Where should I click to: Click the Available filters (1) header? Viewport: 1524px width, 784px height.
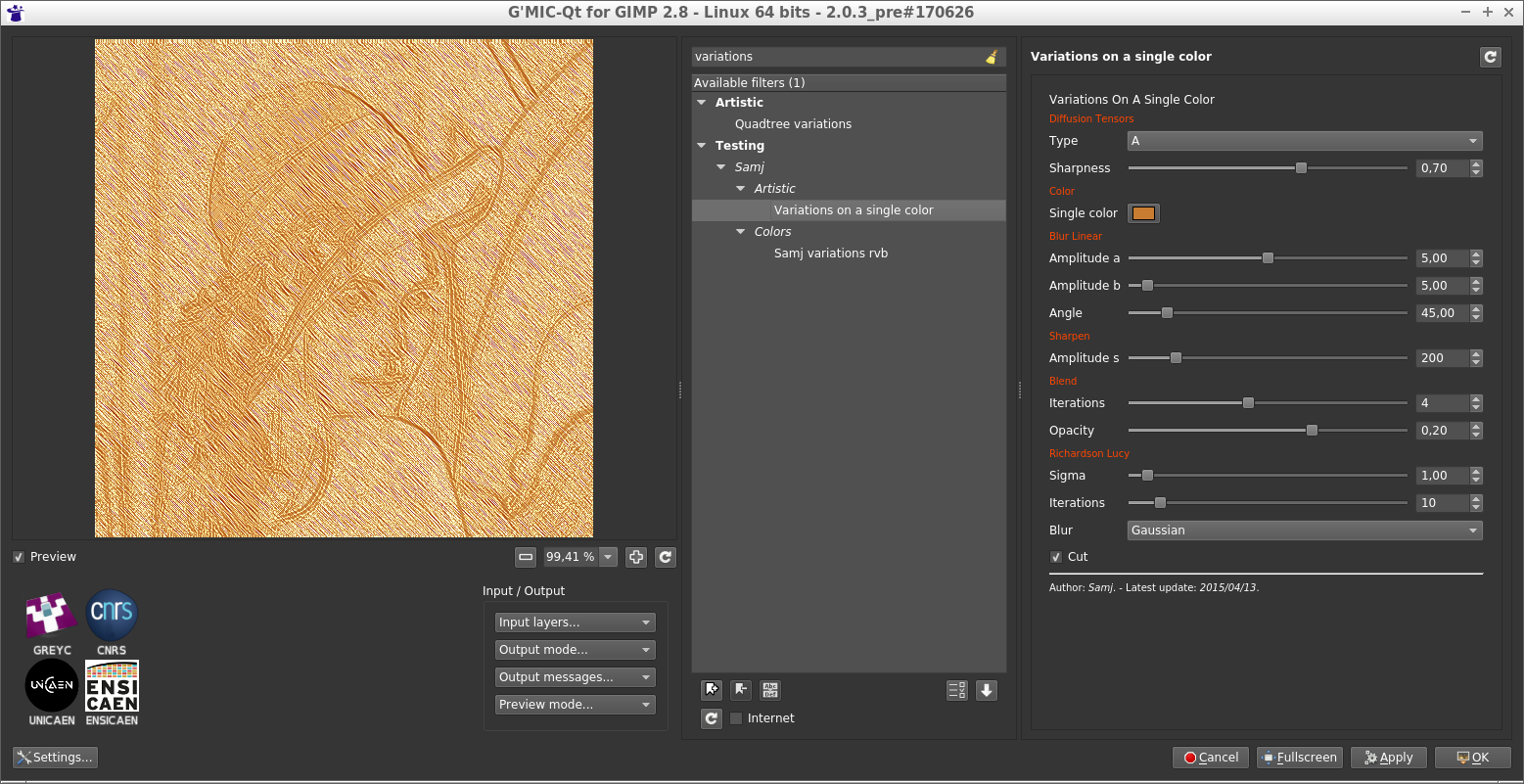coord(849,83)
